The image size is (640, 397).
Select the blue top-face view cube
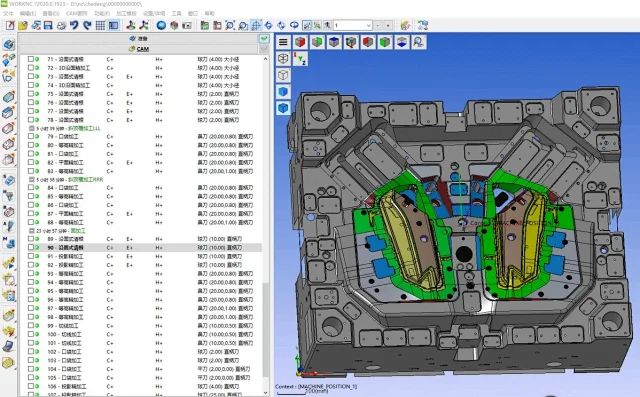[x=334, y=42]
